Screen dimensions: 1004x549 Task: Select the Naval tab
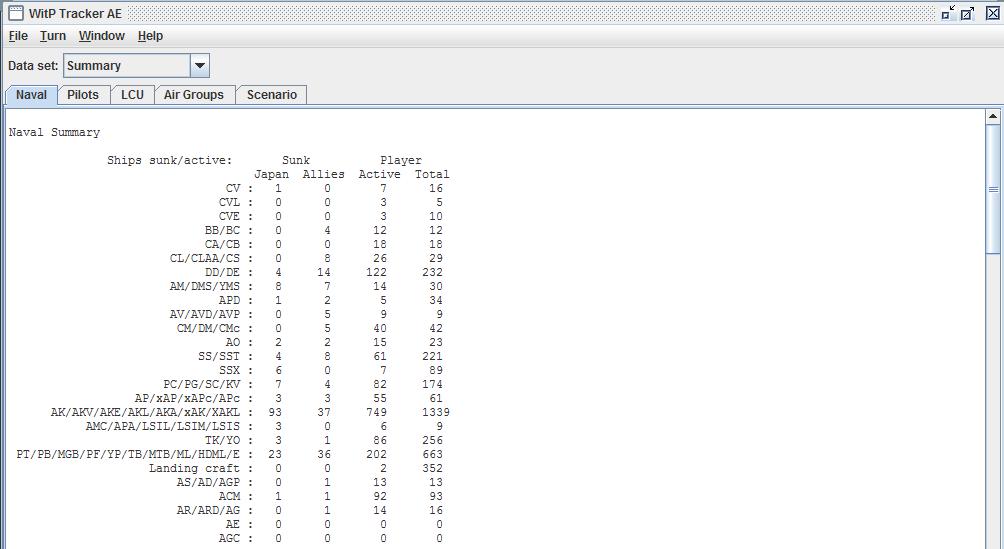click(31, 95)
